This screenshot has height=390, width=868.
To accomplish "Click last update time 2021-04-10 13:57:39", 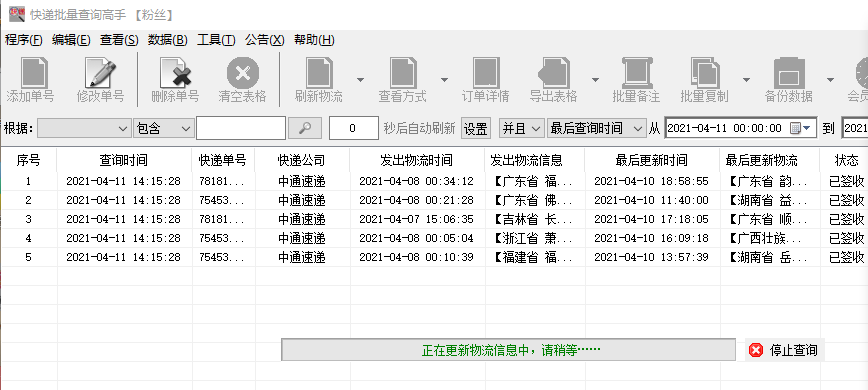I will pos(652,257).
